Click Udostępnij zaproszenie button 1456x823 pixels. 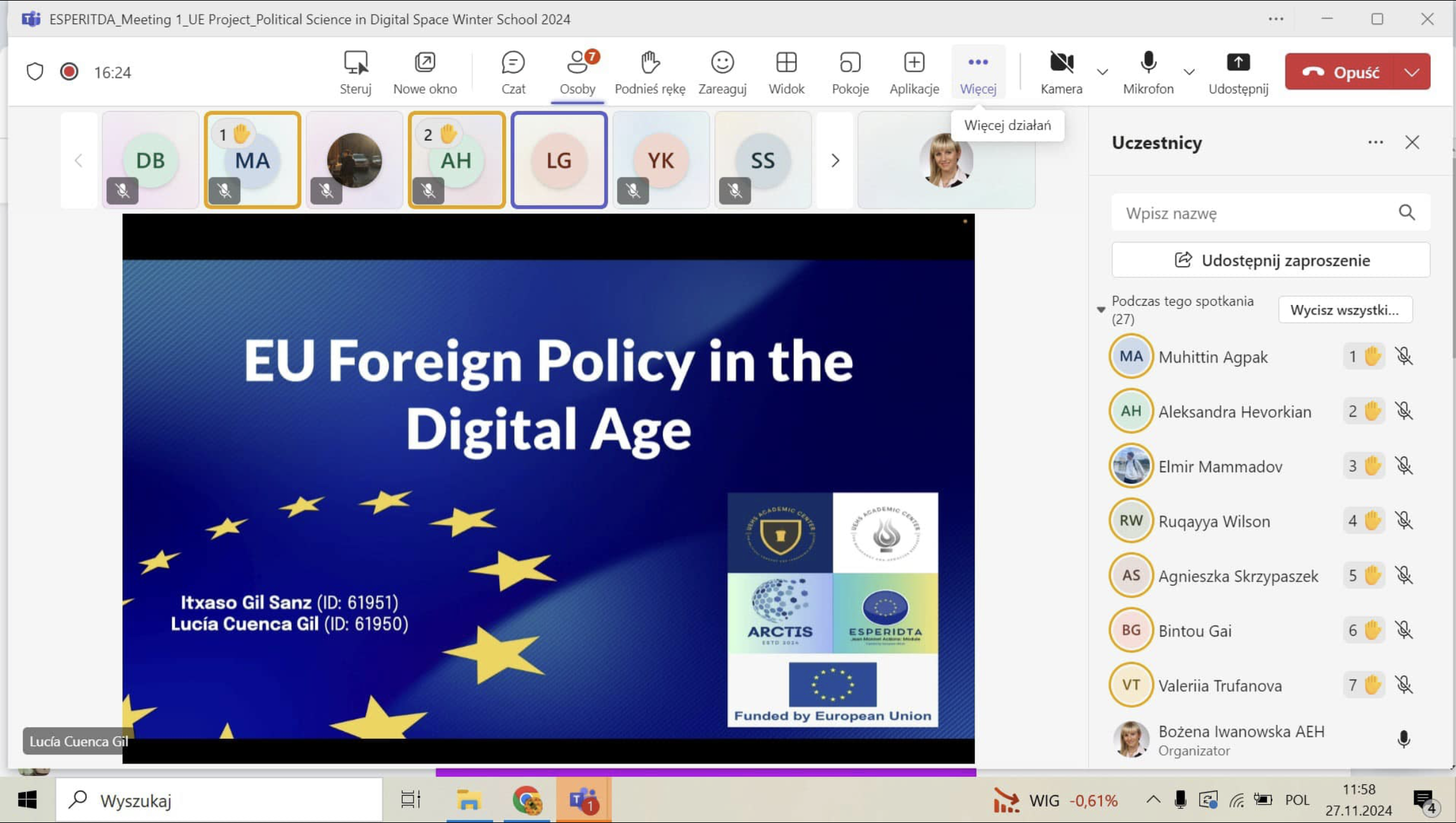tap(1270, 260)
